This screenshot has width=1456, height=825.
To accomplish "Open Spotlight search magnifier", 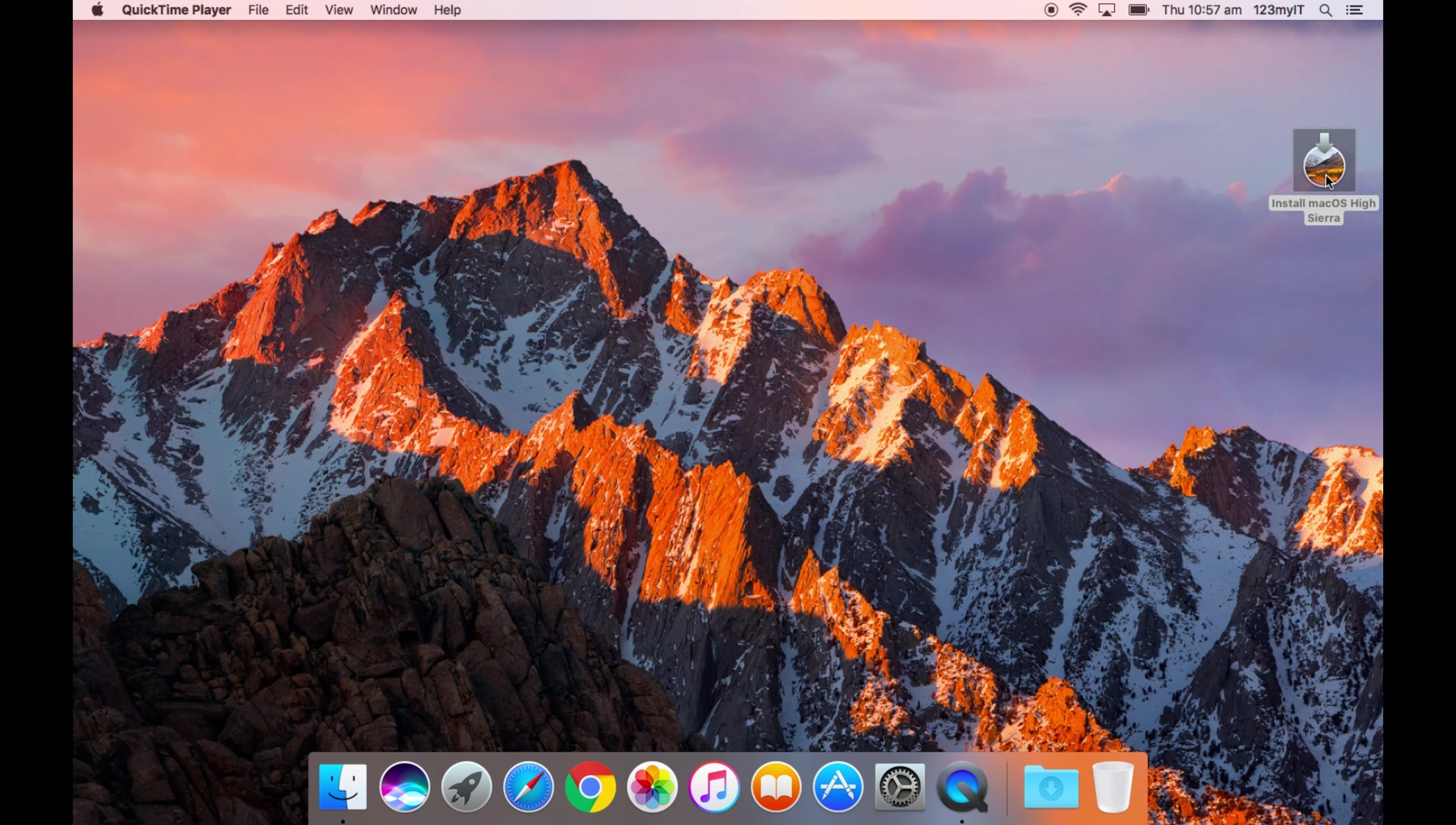I will [1326, 9].
